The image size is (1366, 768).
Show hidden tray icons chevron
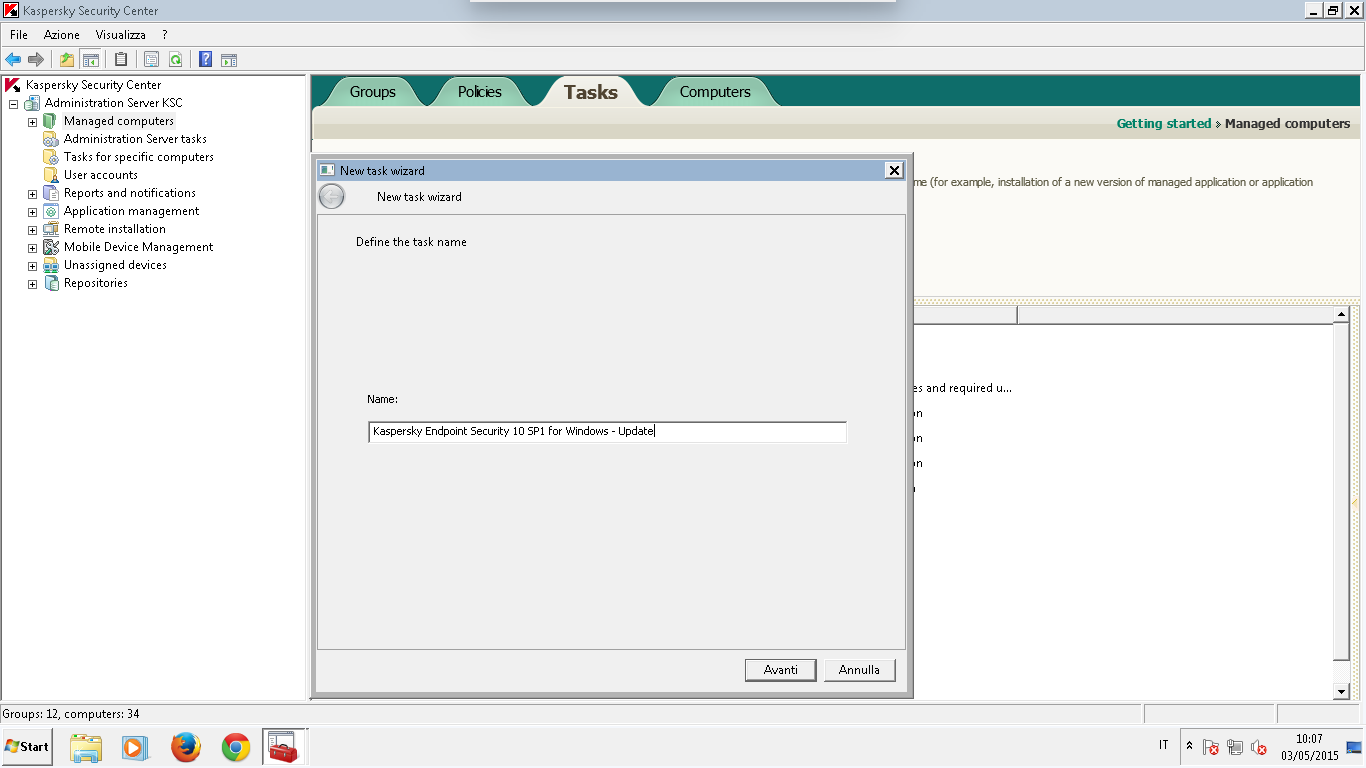[1189, 746]
